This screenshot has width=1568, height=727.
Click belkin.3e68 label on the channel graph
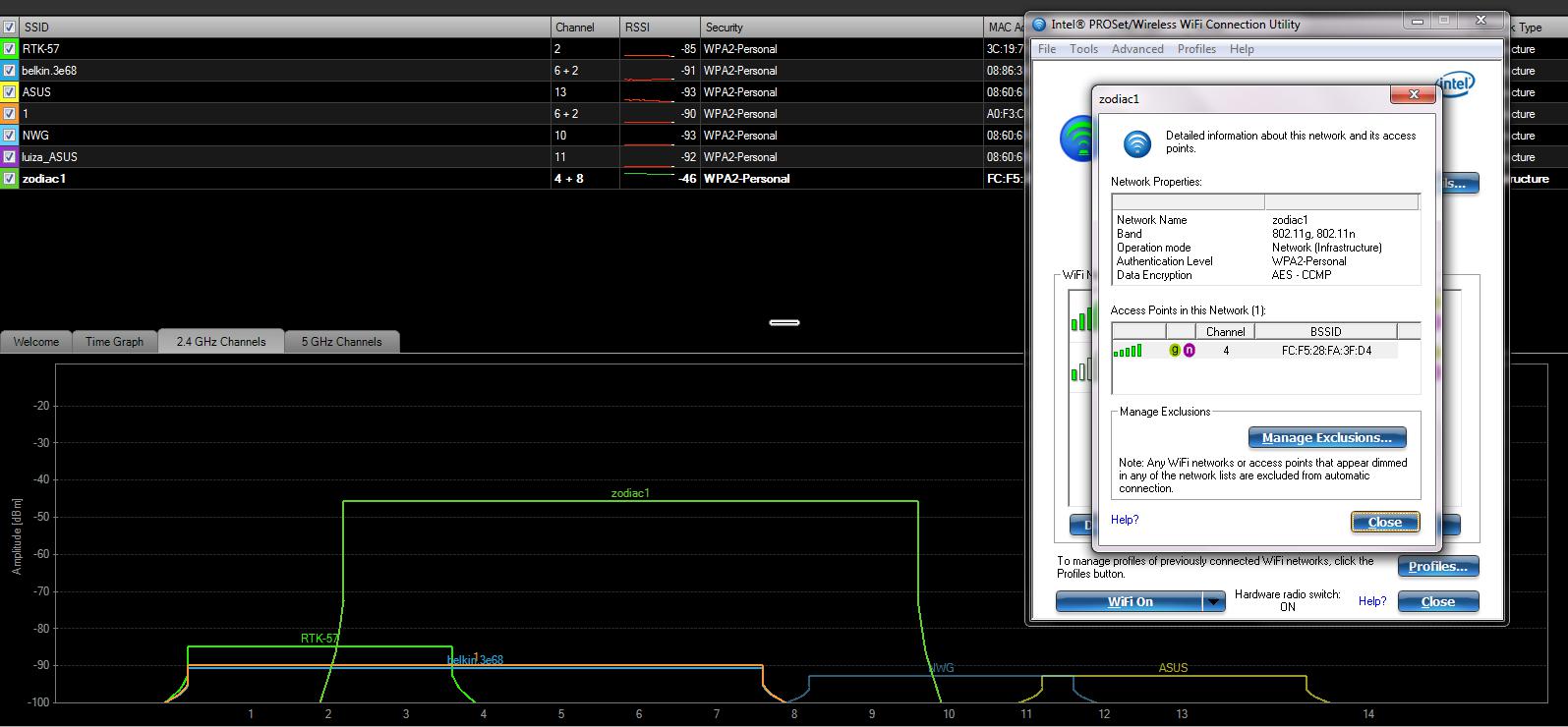coord(476,660)
